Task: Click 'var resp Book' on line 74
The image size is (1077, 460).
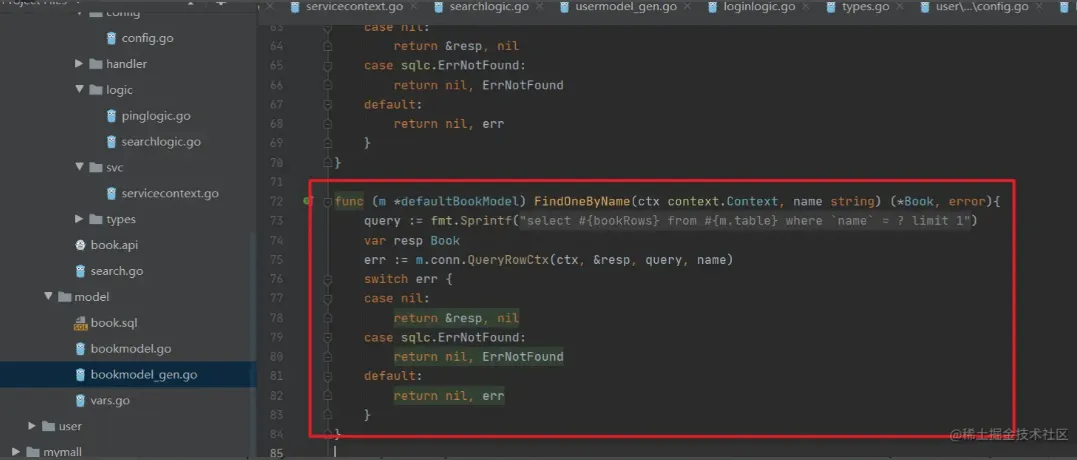Action: click(x=412, y=240)
